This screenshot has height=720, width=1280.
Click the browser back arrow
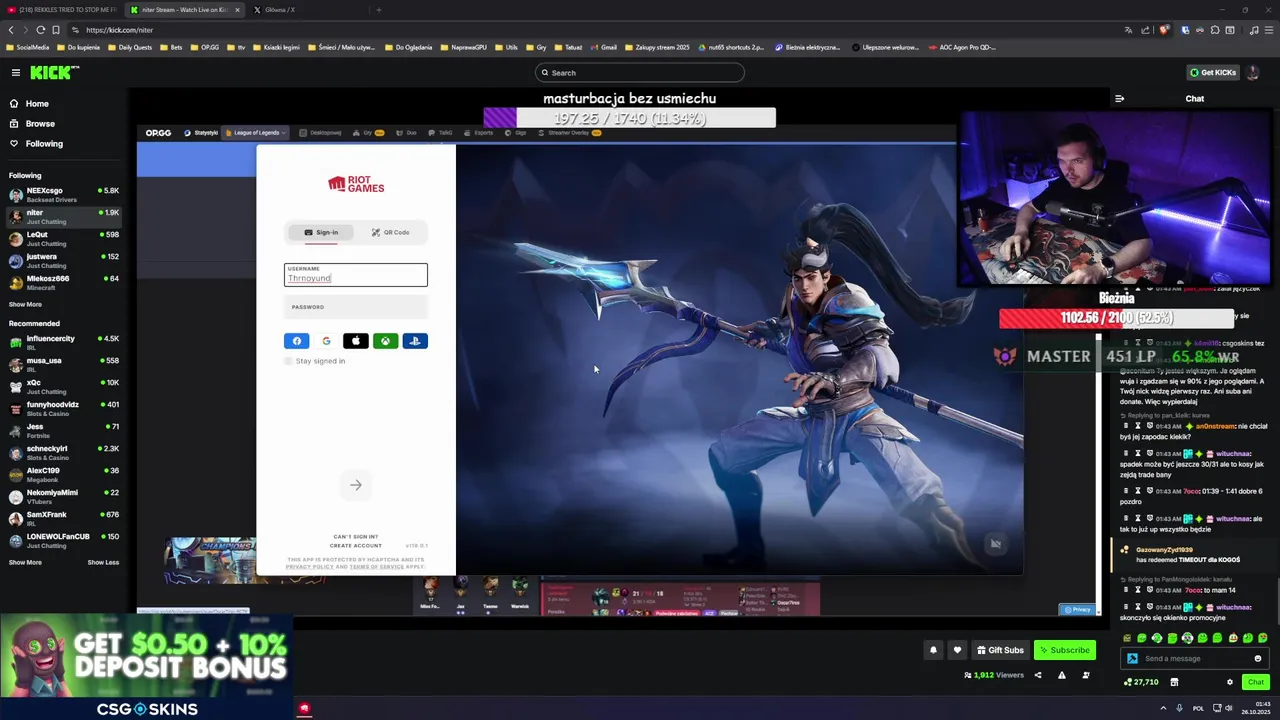tap(12, 30)
